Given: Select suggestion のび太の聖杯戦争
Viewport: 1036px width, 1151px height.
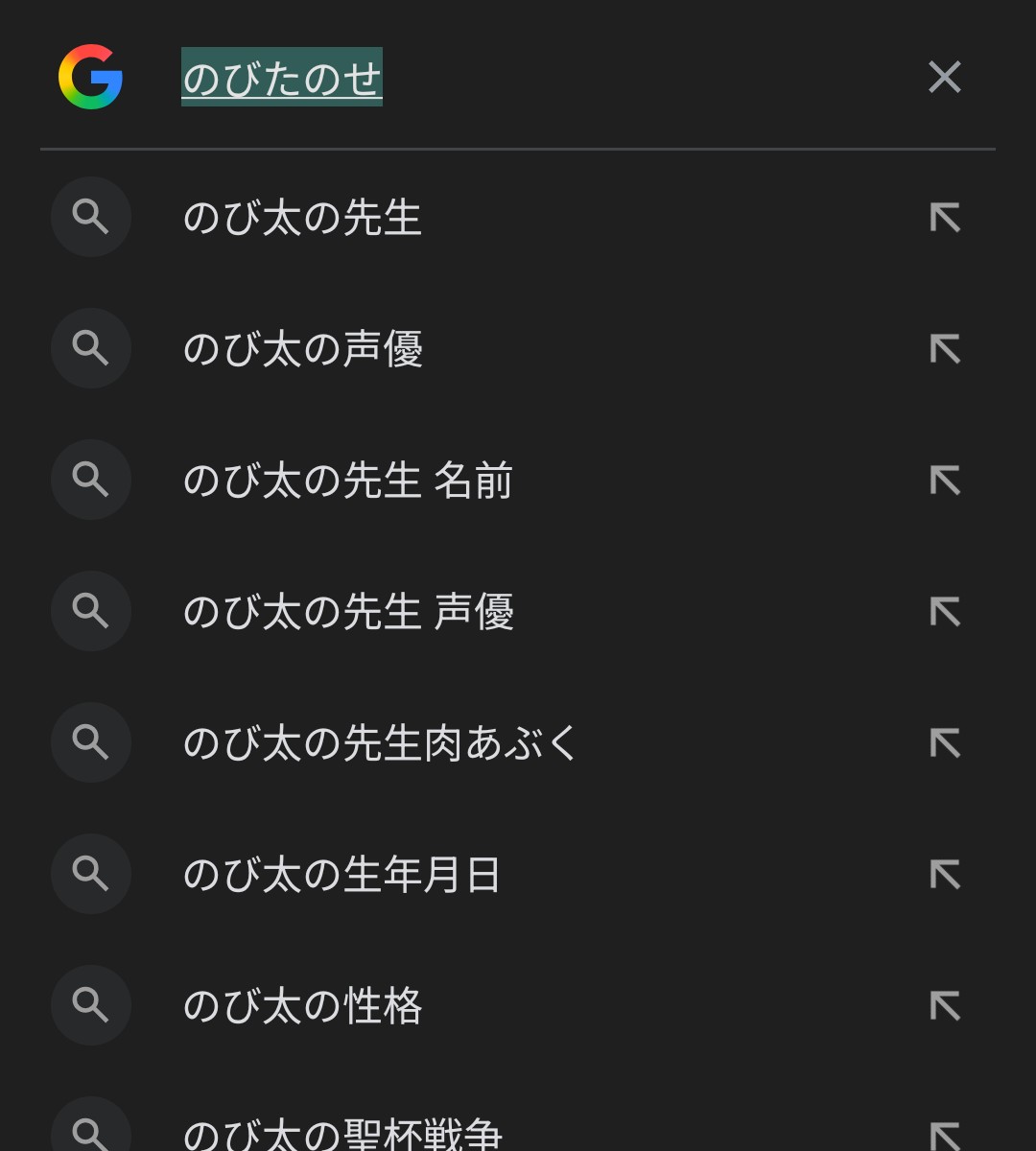Looking at the screenshot, I should click(341, 1134).
